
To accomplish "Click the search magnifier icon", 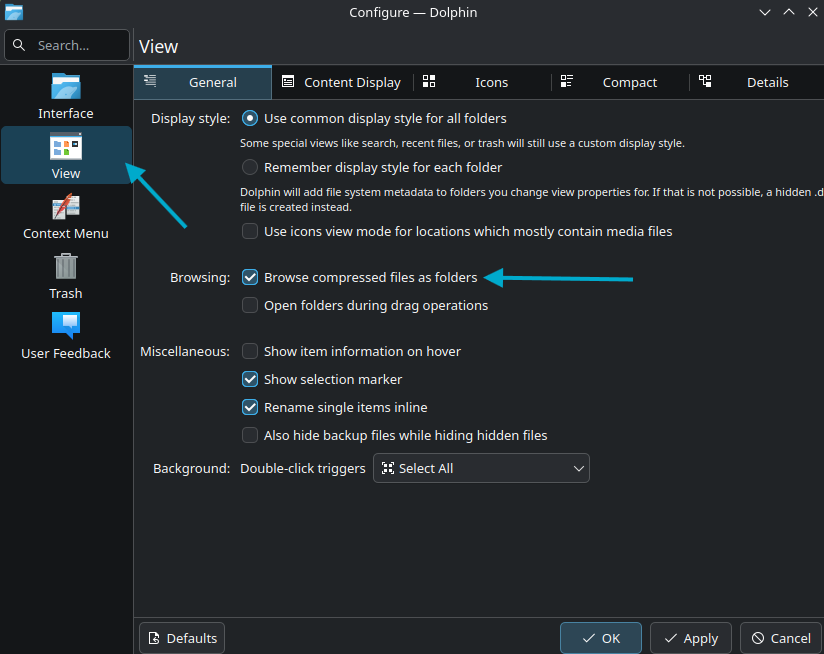I will coord(19,45).
